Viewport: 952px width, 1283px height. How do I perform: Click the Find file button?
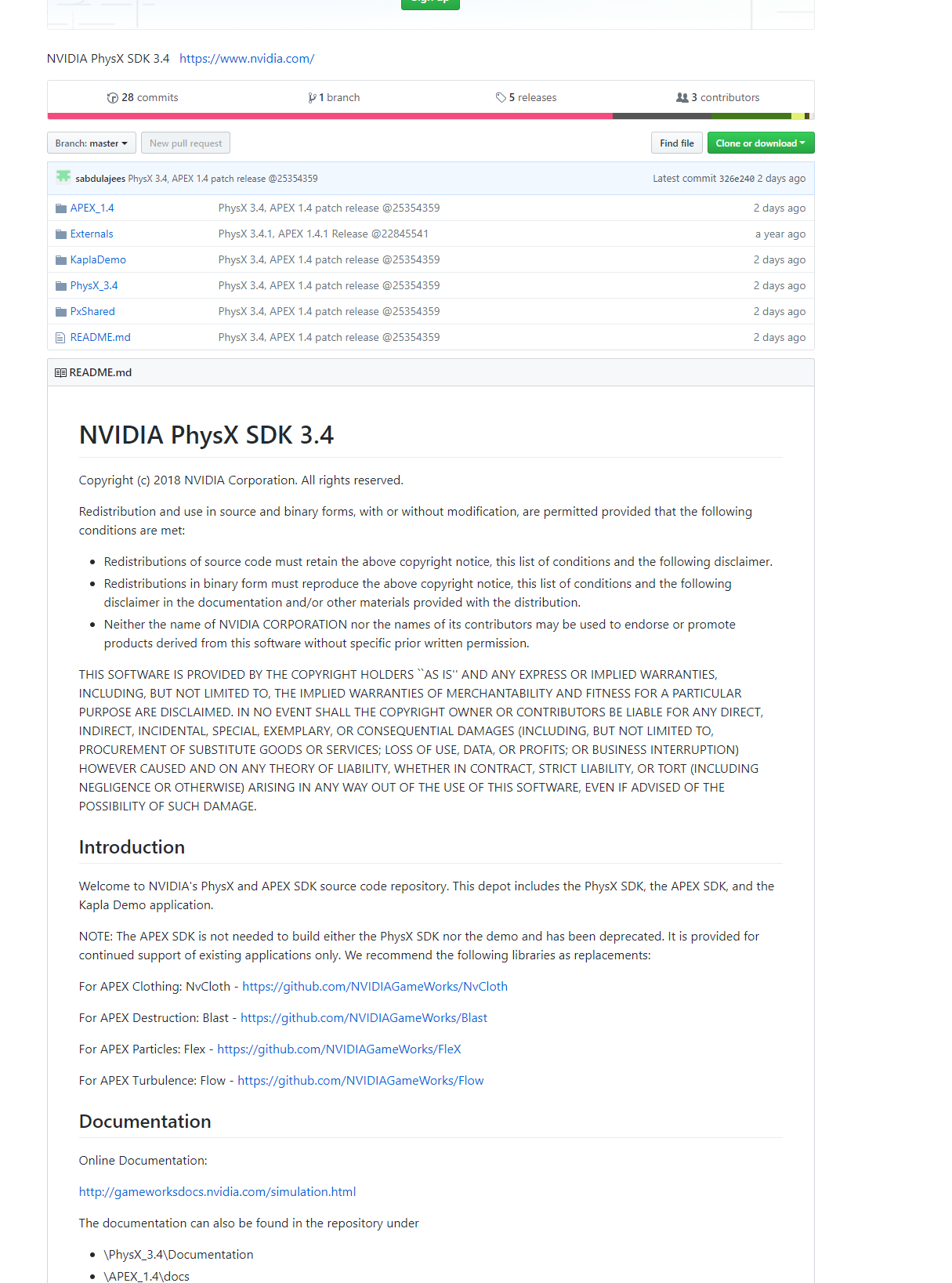tap(677, 143)
